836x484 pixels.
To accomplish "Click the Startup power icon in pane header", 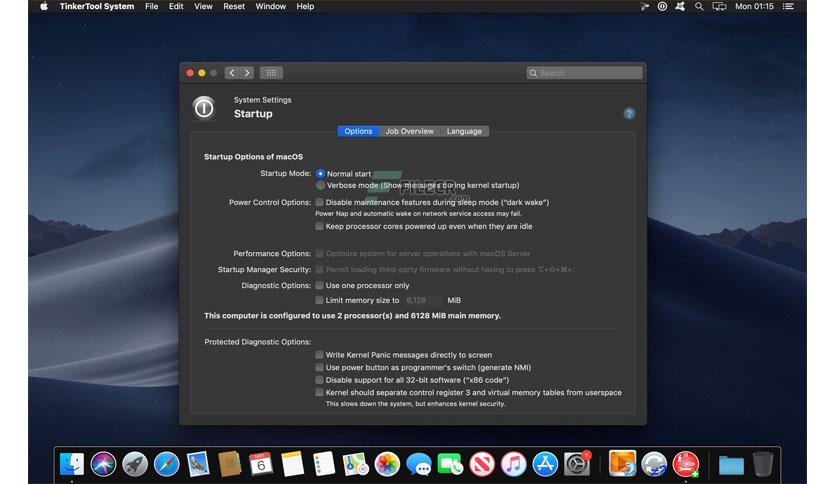I will [x=204, y=108].
